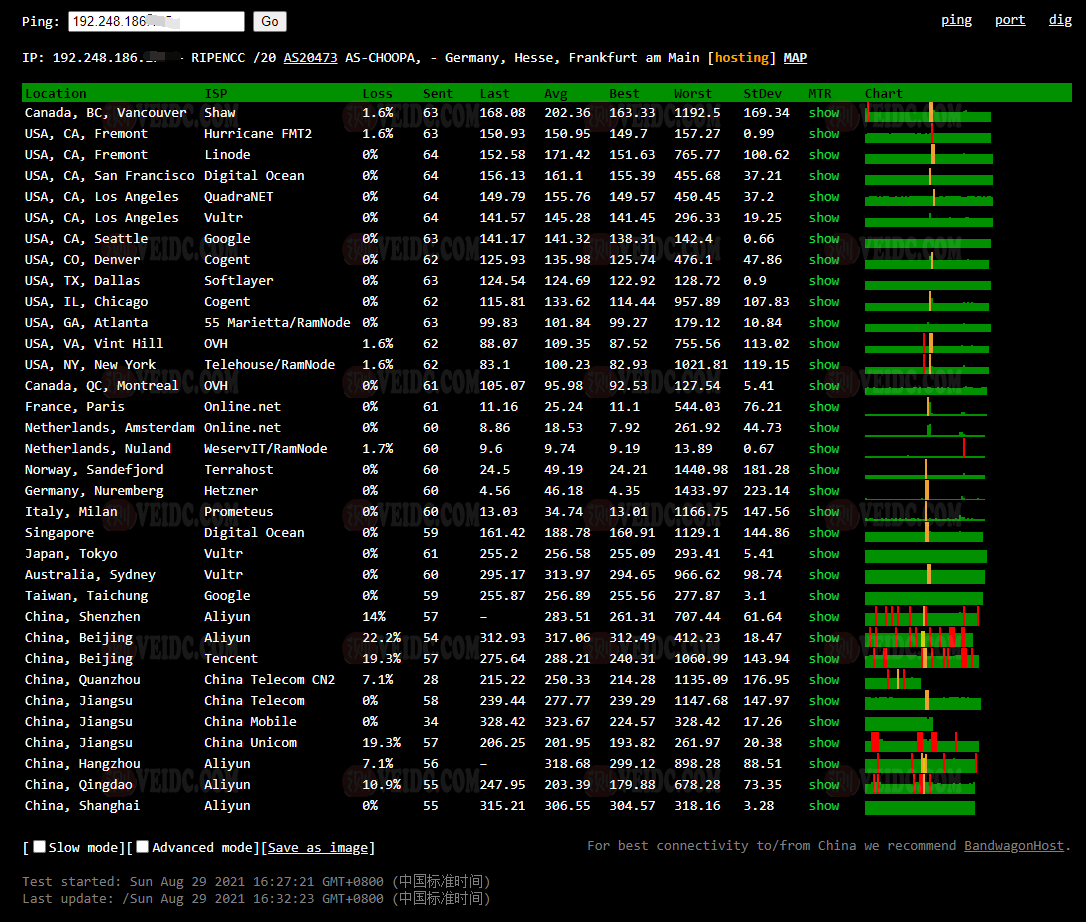Click the chart bar for USA, TX, Dallas

click(x=927, y=282)
